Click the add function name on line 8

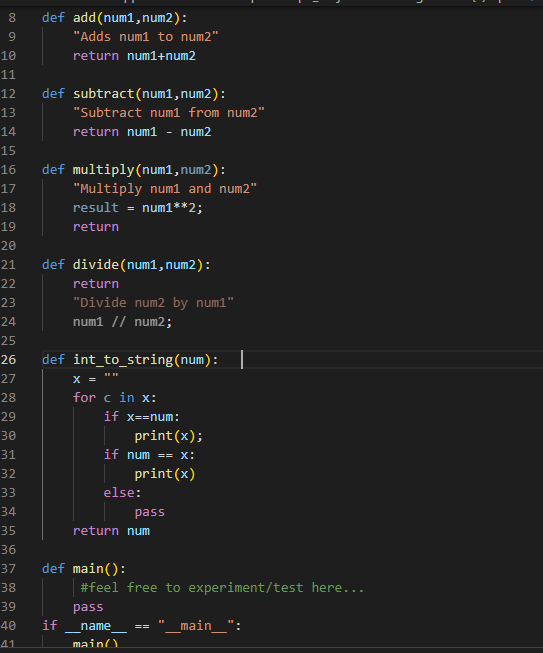tap(85, 18)
